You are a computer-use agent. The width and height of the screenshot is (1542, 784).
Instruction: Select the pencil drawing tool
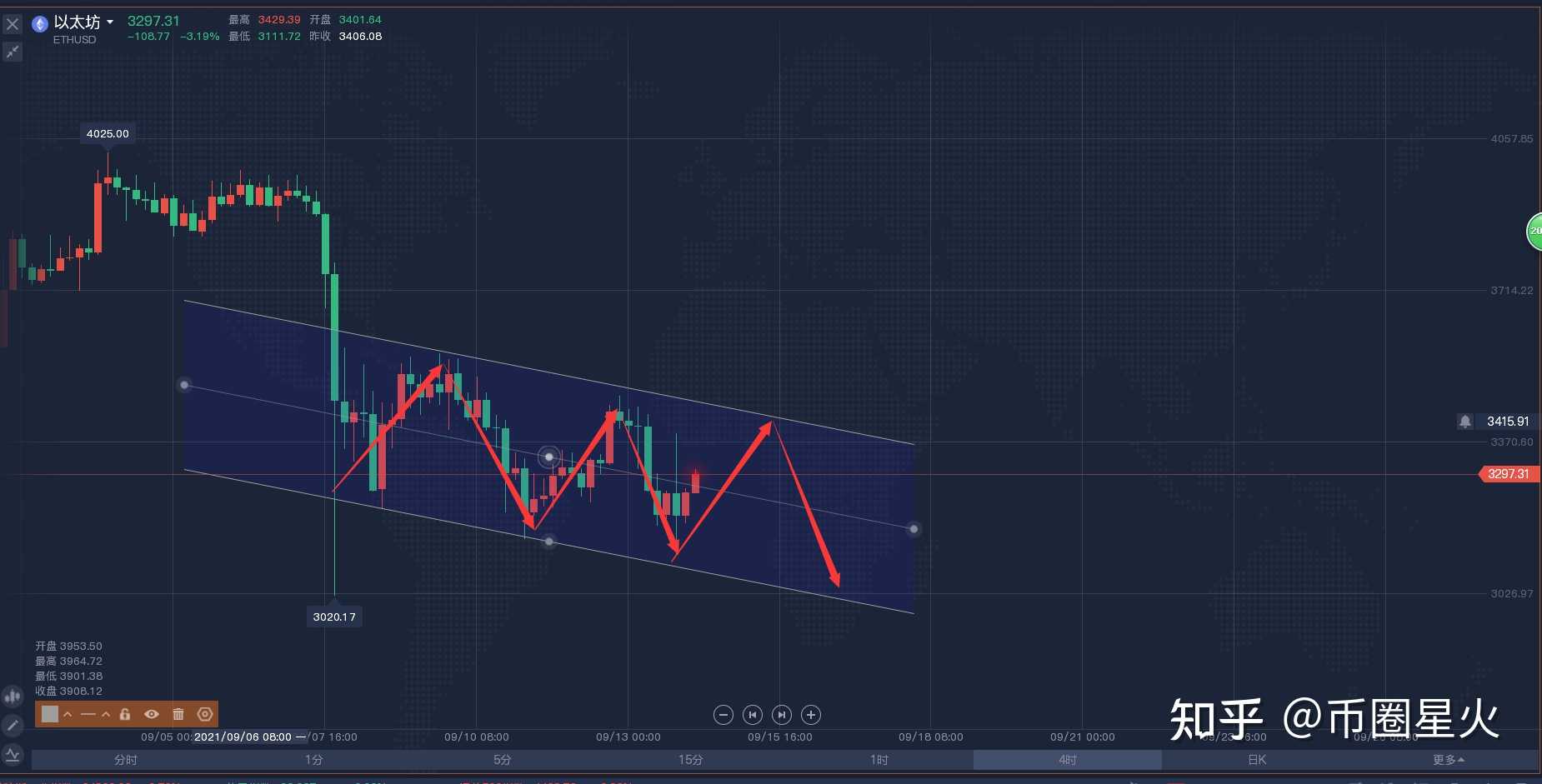click(13, 725)
